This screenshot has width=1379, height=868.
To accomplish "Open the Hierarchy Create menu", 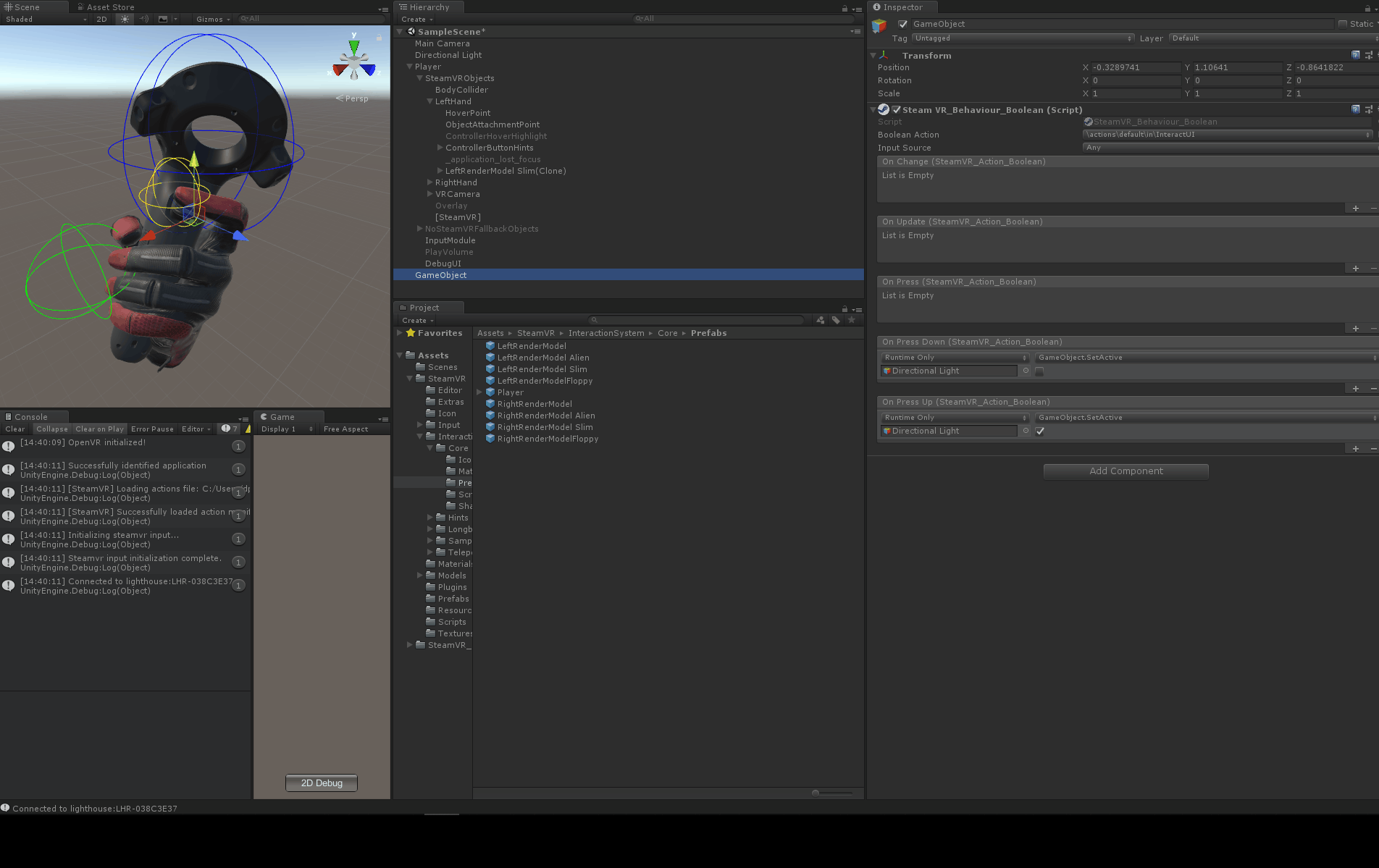I will point(417,20).
